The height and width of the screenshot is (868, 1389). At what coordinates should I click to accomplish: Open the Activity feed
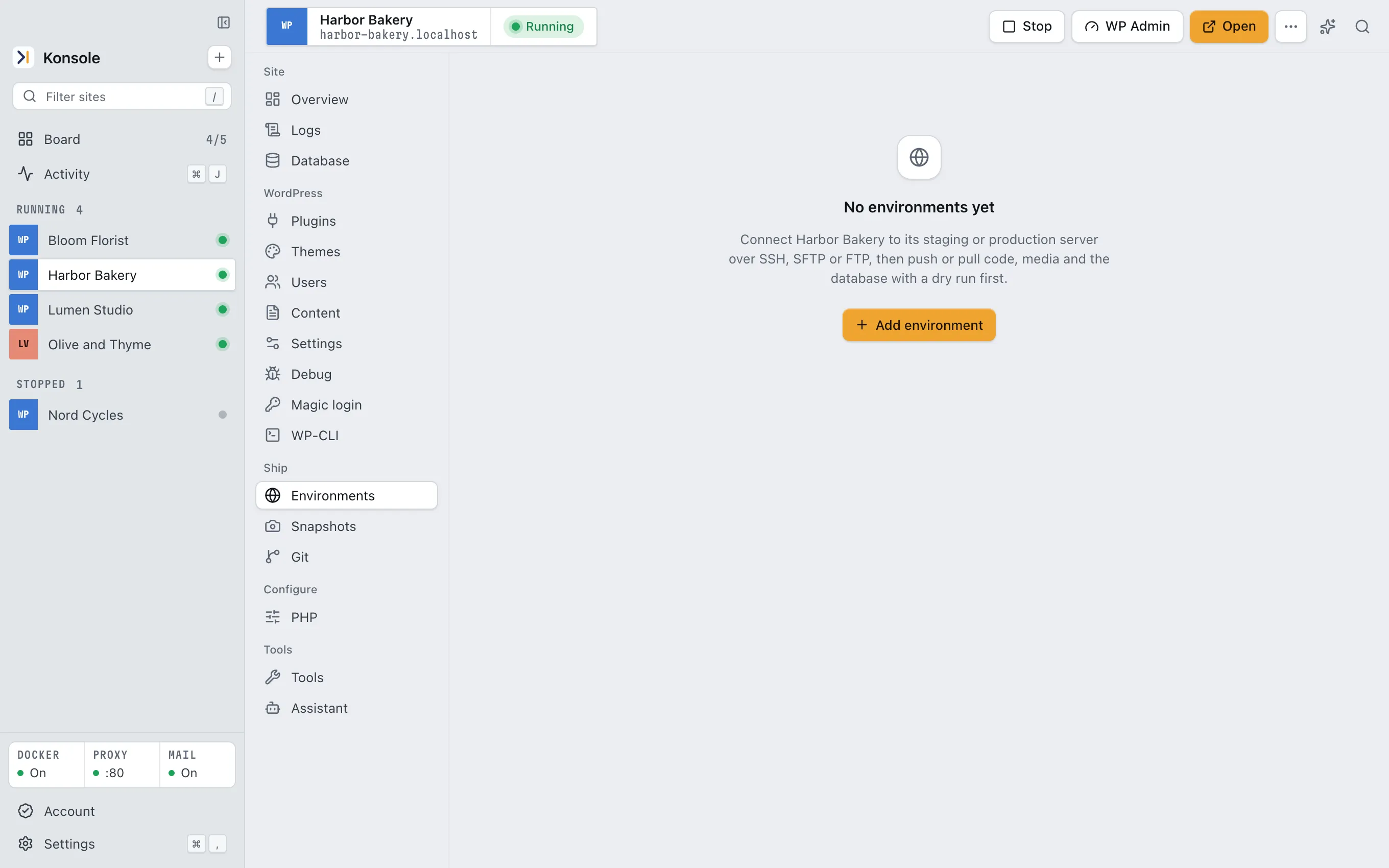tap(122, 174)
